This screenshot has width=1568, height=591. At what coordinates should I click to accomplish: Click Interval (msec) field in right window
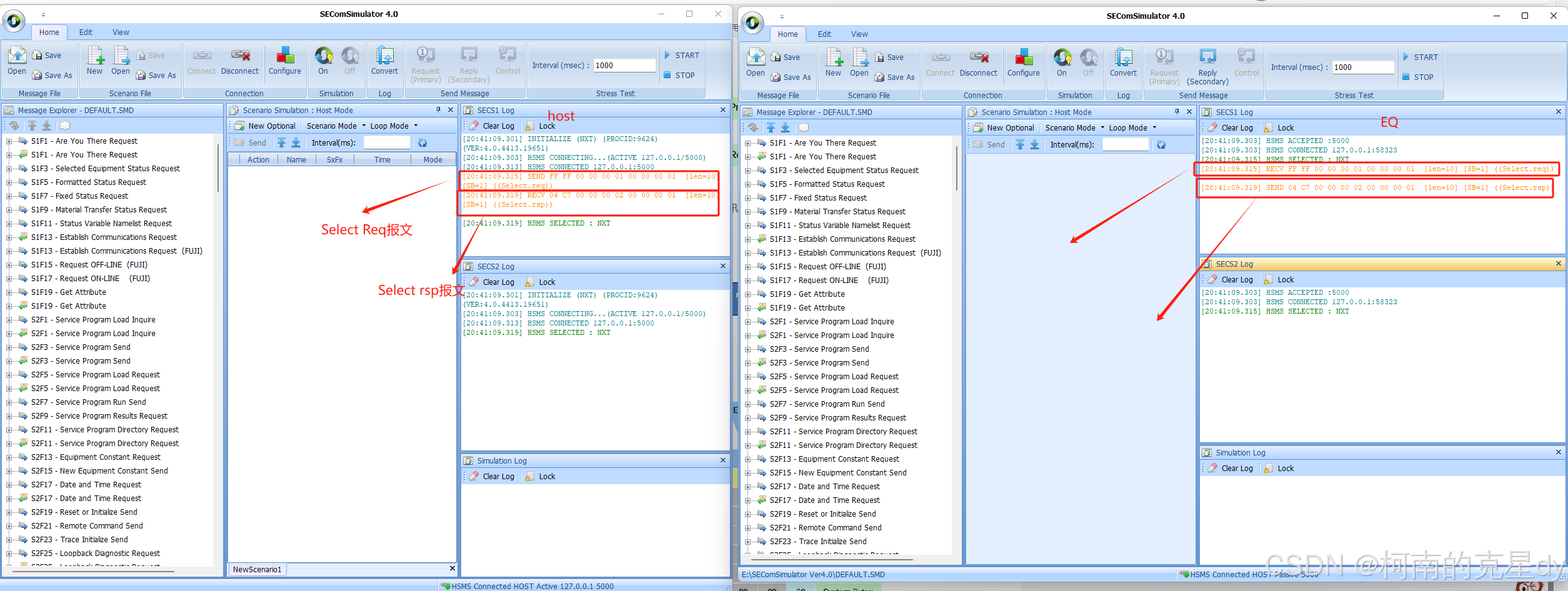point(1363,67)
